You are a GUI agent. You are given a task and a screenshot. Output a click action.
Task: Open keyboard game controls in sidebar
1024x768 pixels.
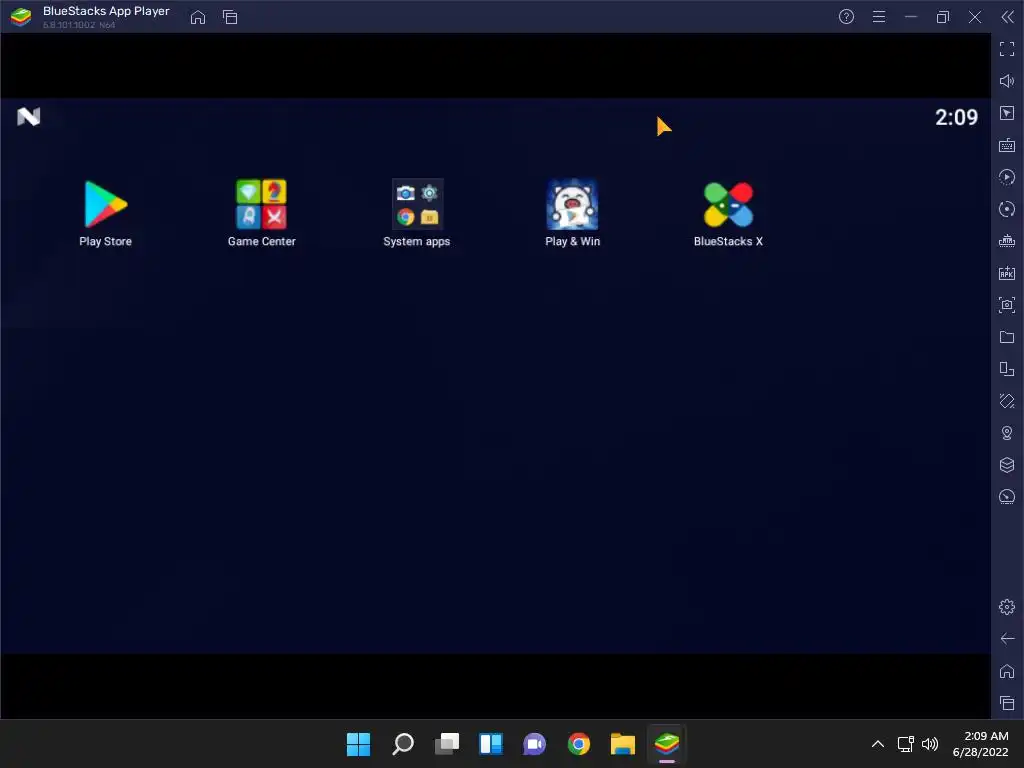(x=1007, y=145)
